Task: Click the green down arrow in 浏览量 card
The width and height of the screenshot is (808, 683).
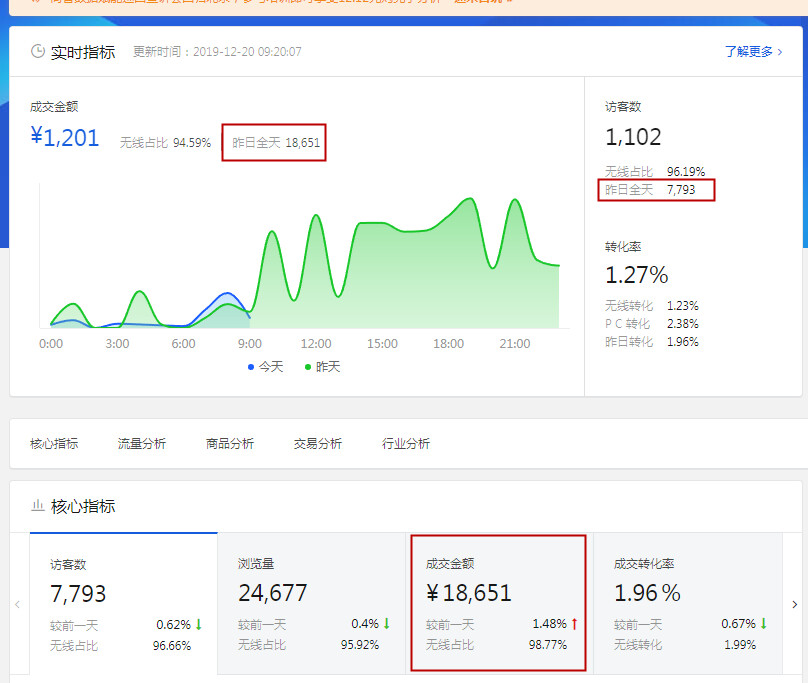Action: [386, 624]
